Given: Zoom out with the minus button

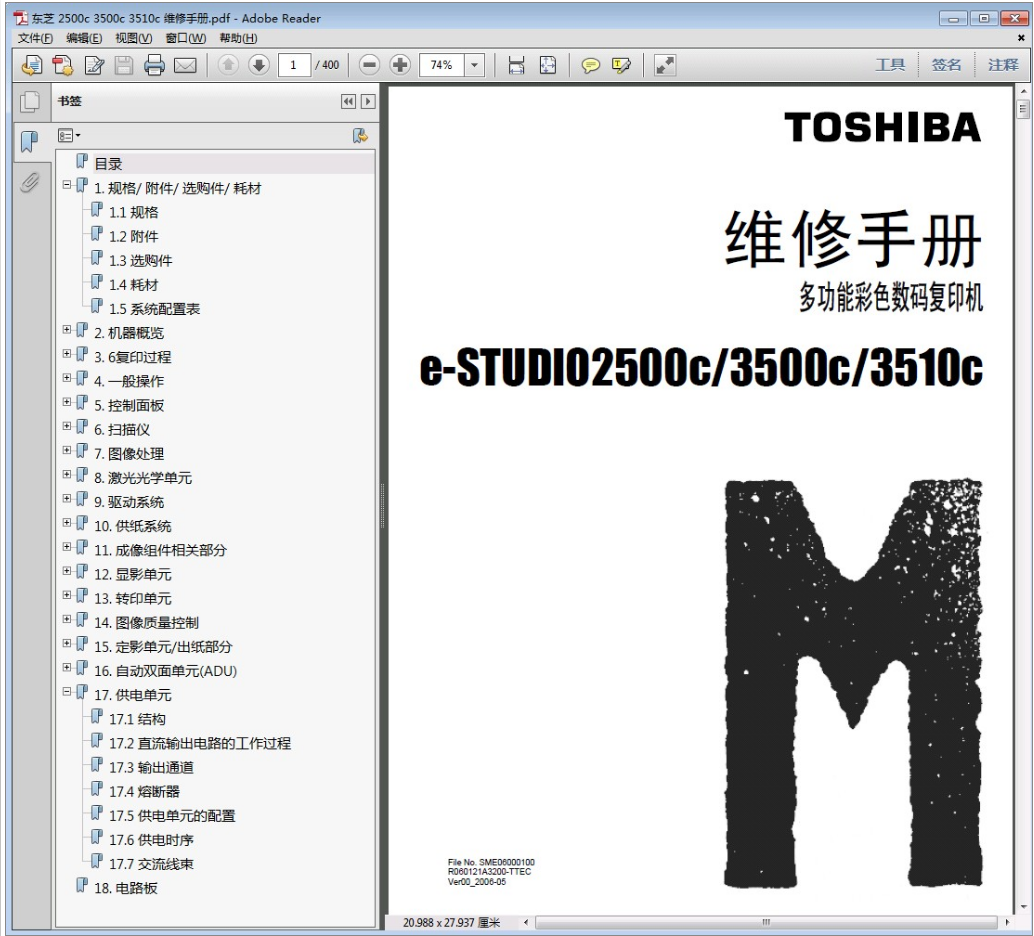Looking at the screenshot, I should click(369, 65).
